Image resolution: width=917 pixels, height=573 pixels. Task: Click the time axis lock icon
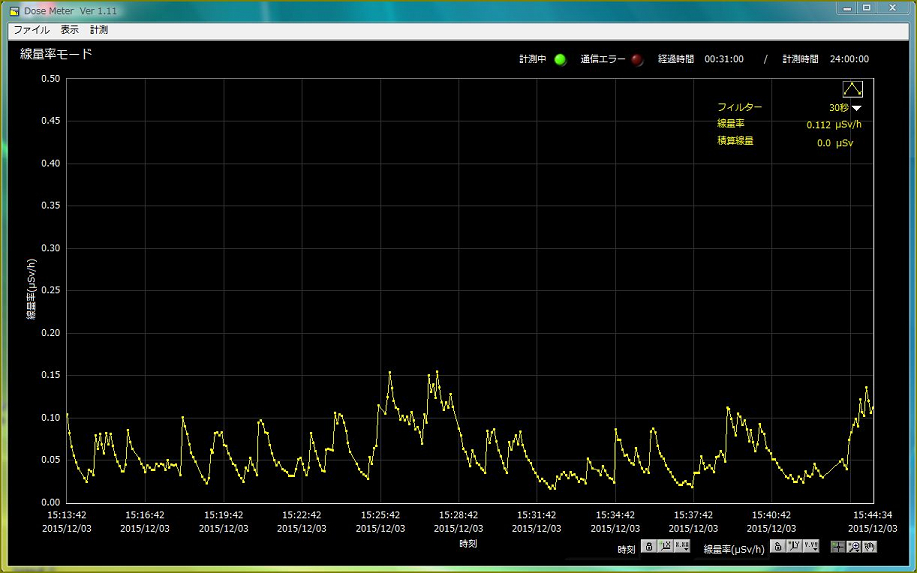click(649, 546)
